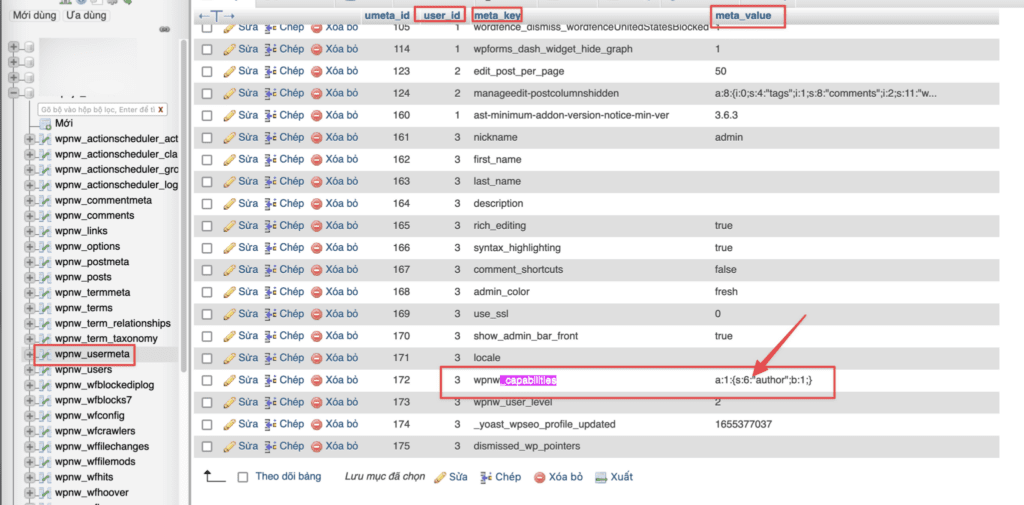Click the red delete icon for row 124
The height and width of the screenshot is (505, 1024).
pyautogui.click(x=317, y=93)
